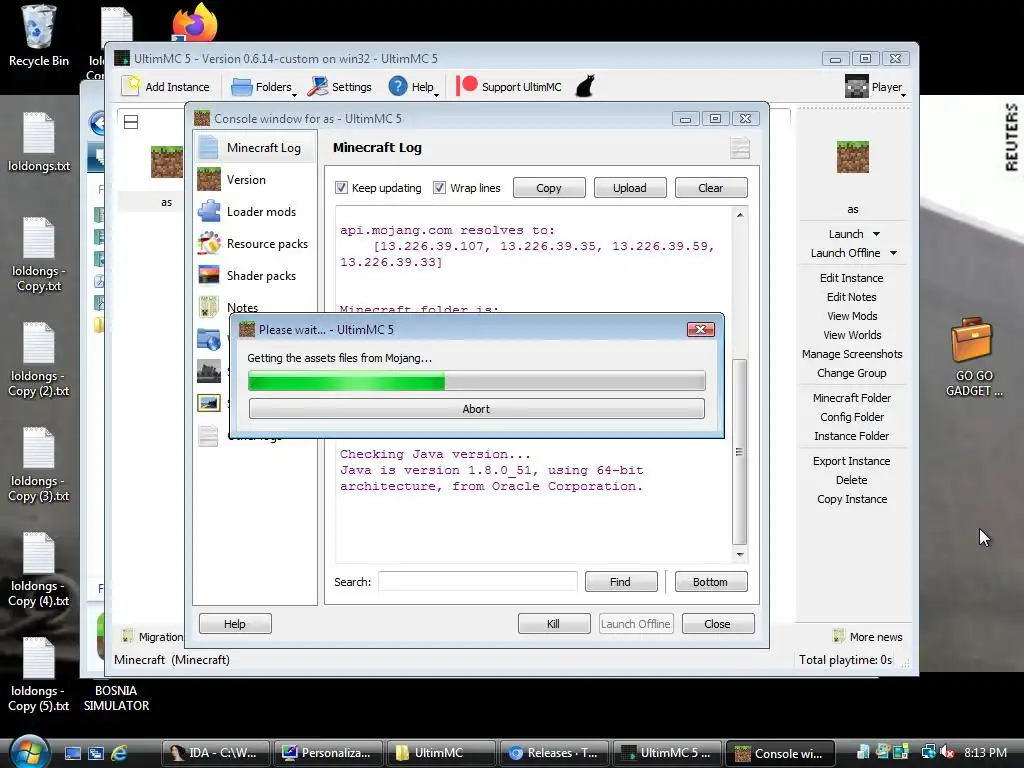
Task: Click Change Group in side panel
Action: point(852,372)
